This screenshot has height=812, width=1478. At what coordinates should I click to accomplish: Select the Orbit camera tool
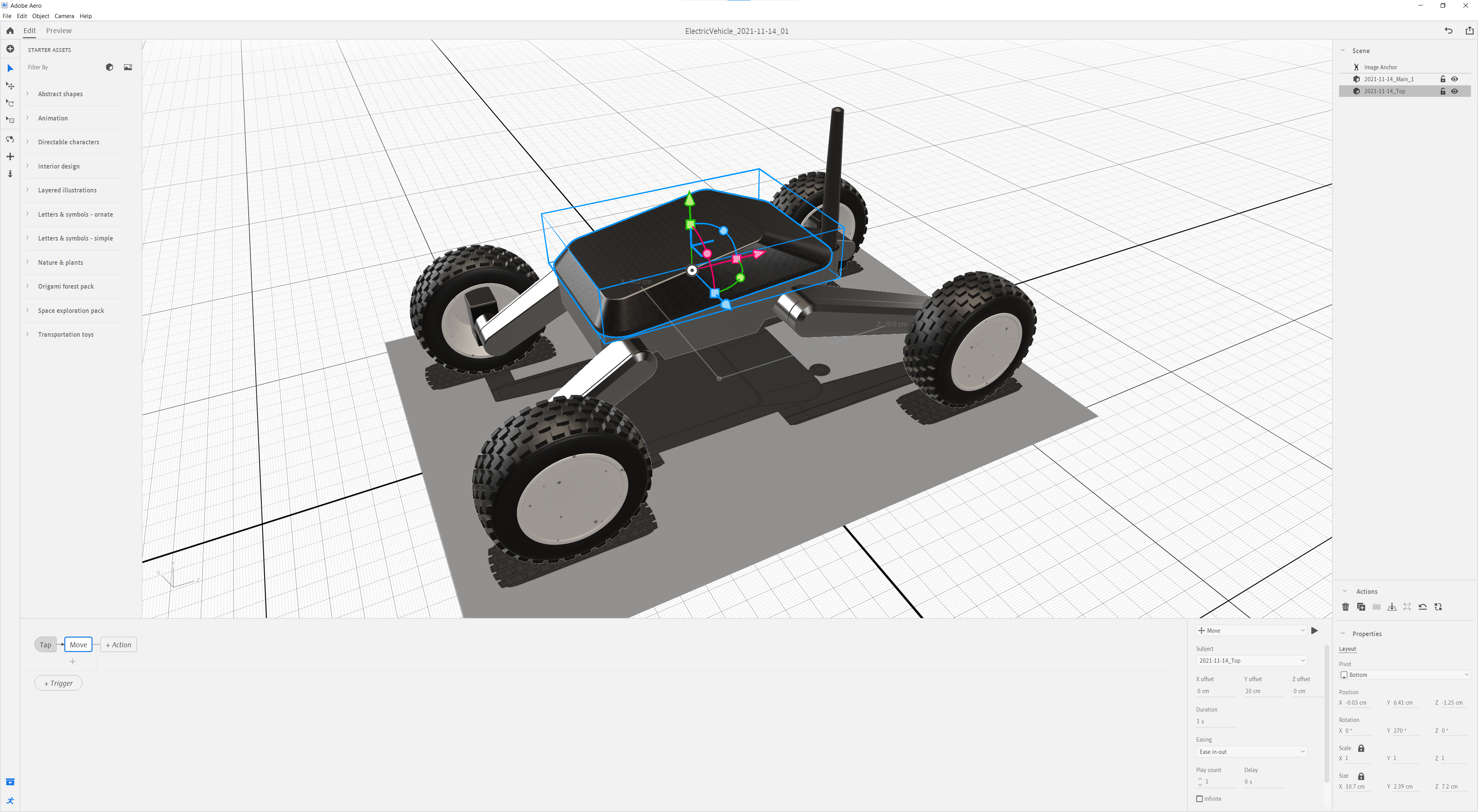[x=10, y=139]
